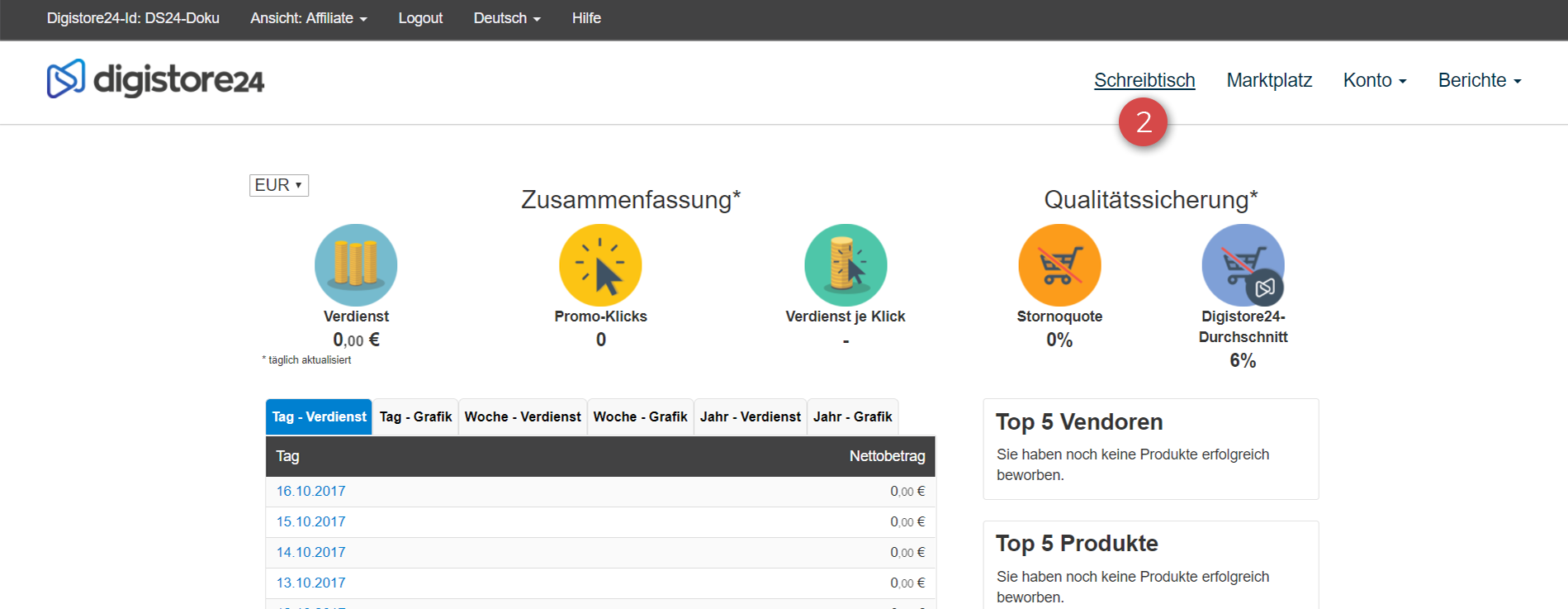Go to Schreibtisch
Viewport: 1568px width, 609px height.
click(1144, 80)
